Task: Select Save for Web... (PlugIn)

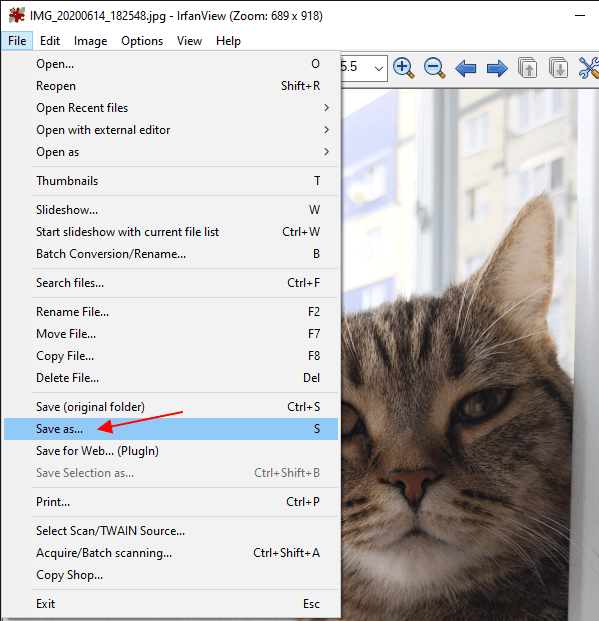Action: 171,451
